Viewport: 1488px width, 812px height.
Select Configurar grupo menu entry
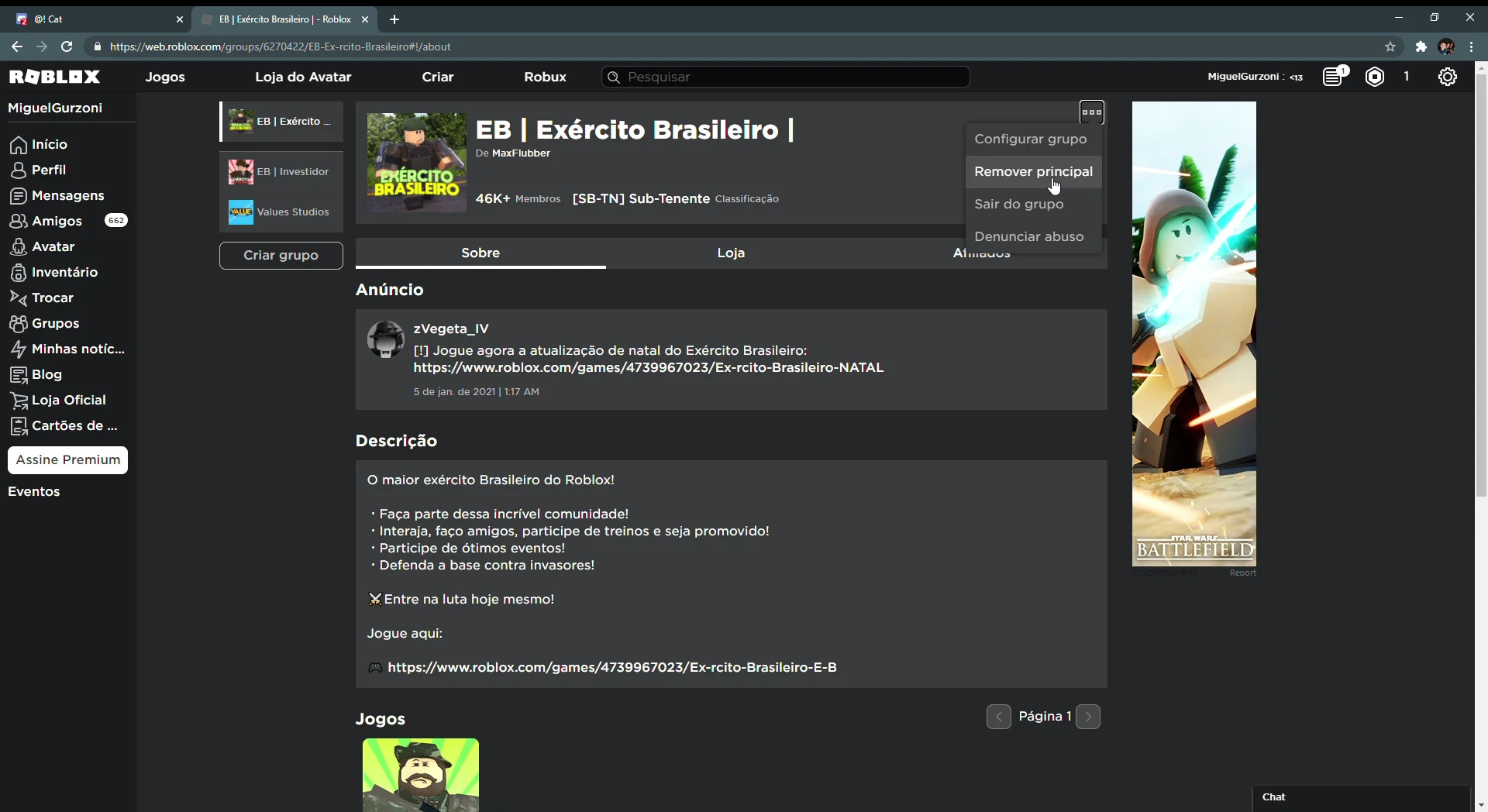pyautogui.click(x=1033, y=139)
